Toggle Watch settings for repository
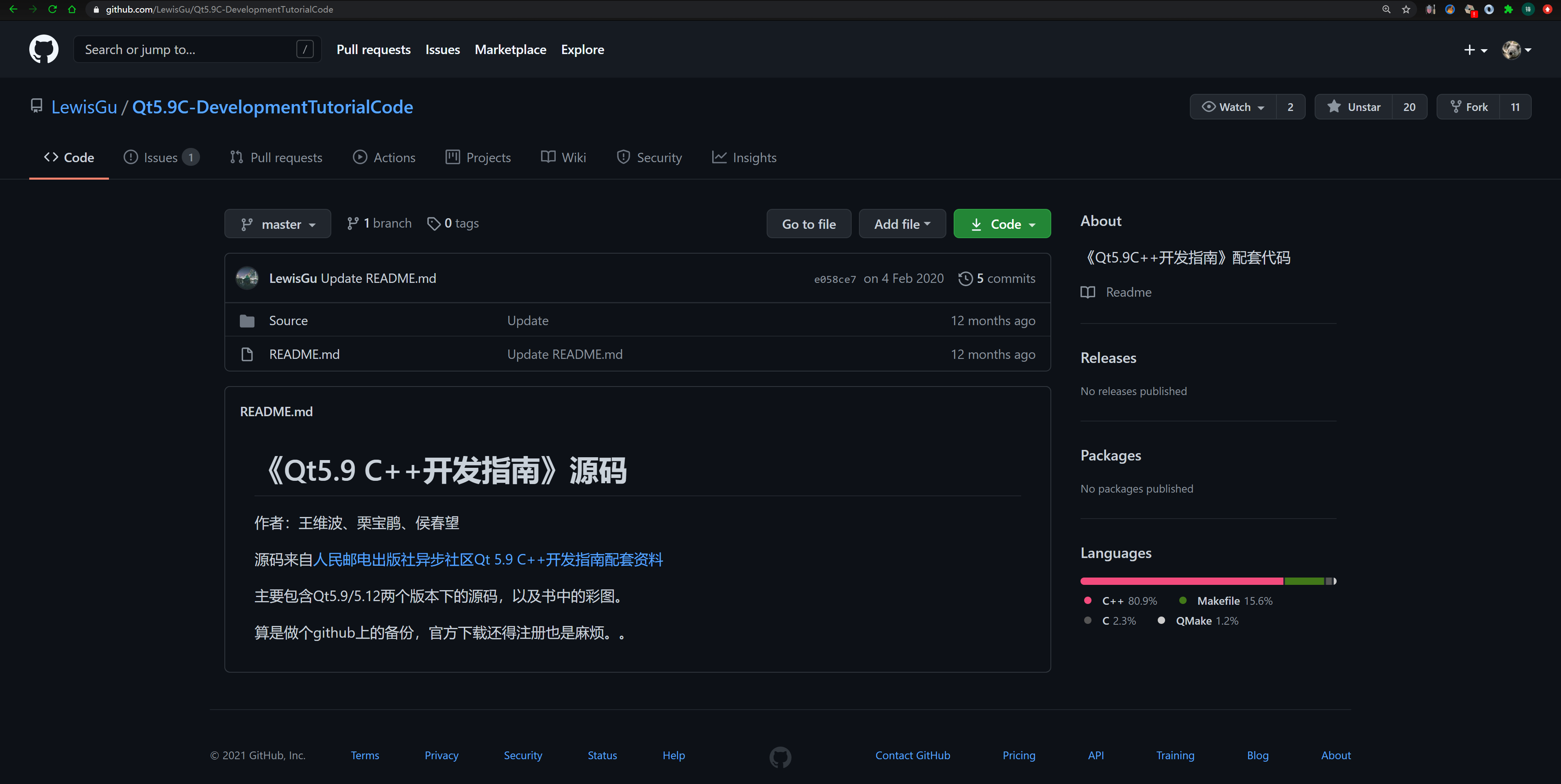This screenshot has width=1561, height=784. coord(1232,106)
